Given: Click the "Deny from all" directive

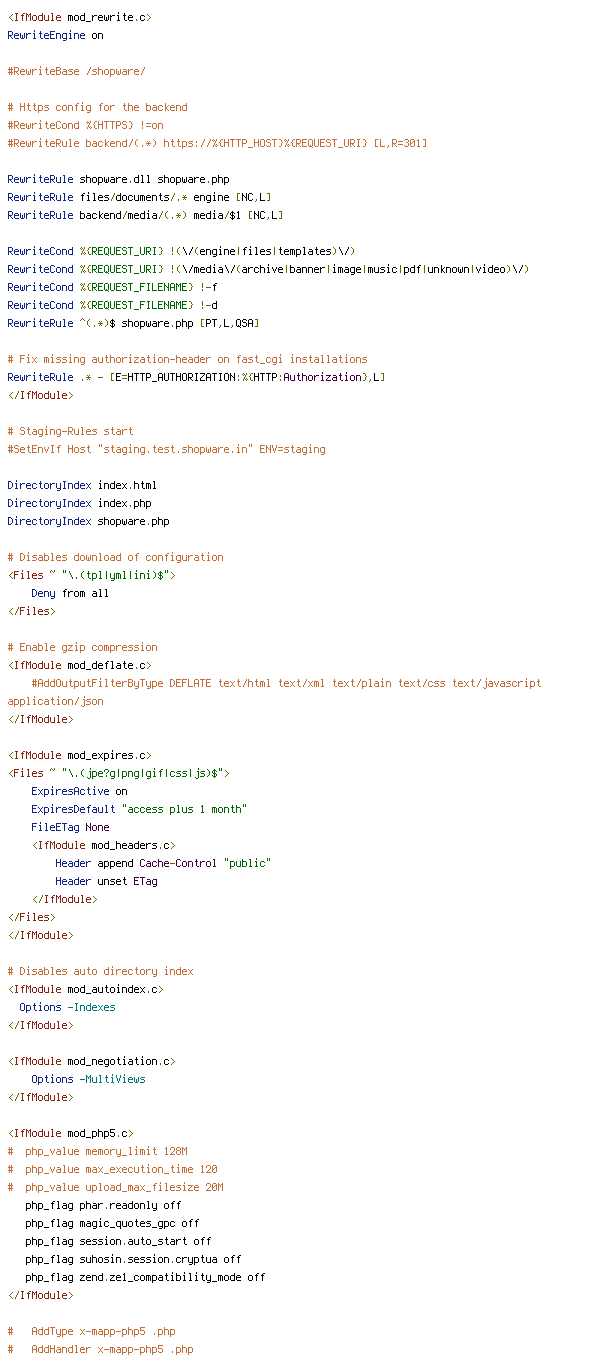Looking at the screenshot, I should (x=70, y=594).
